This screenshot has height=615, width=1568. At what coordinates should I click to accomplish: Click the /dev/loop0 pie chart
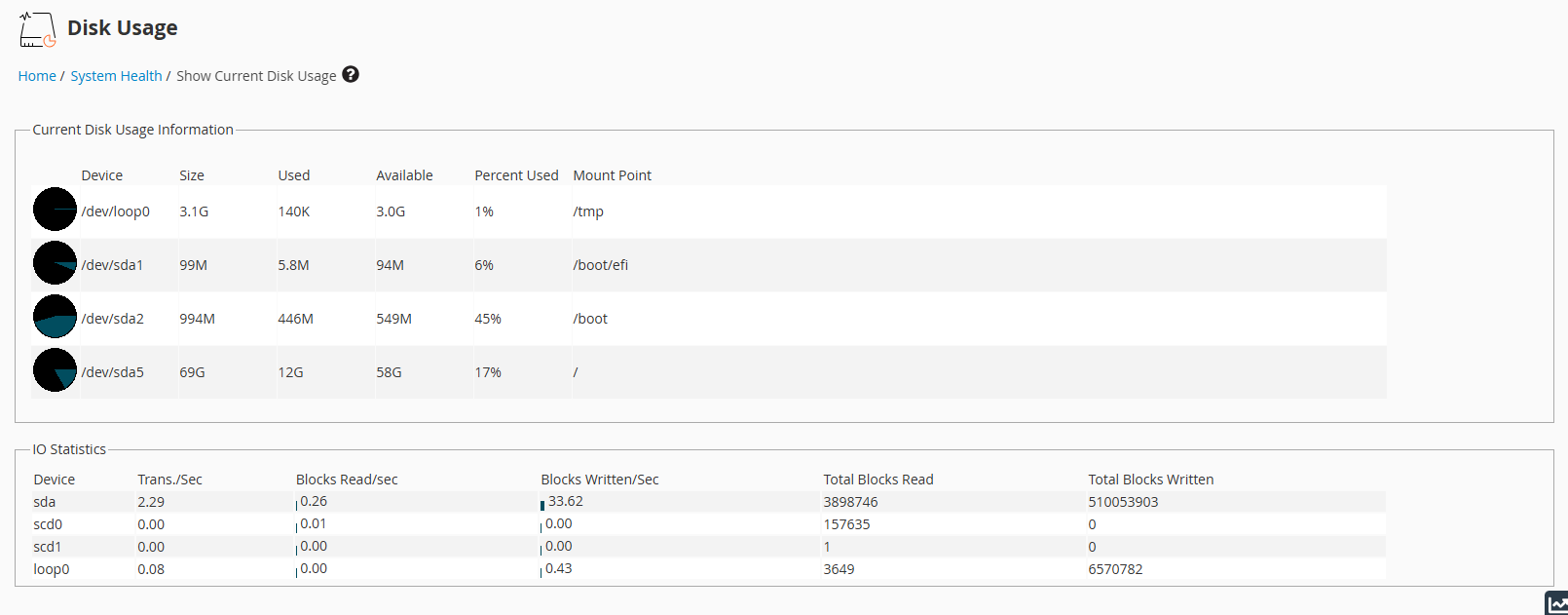[55, 210]
